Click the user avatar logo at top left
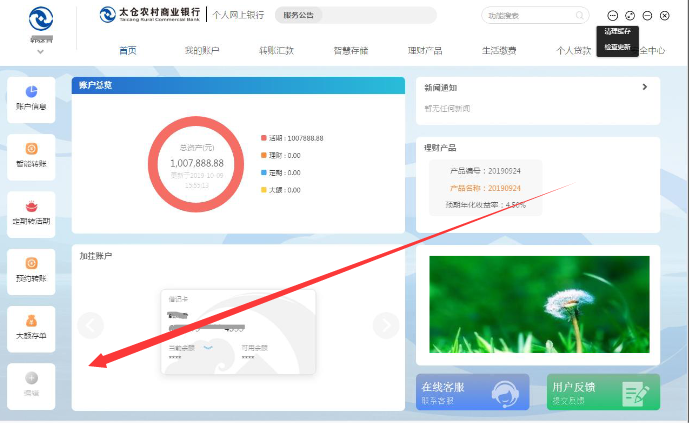689x423 pixels. coord(41,19)
